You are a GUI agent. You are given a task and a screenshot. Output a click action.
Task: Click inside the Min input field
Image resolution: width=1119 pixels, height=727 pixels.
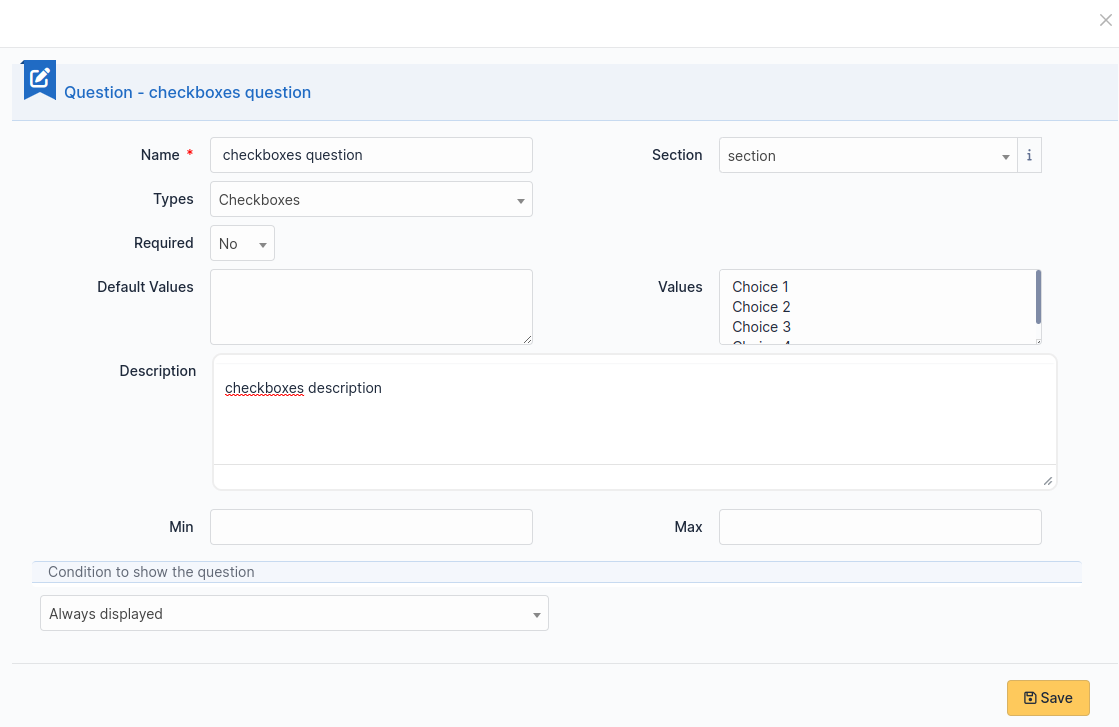click(370, 527)
